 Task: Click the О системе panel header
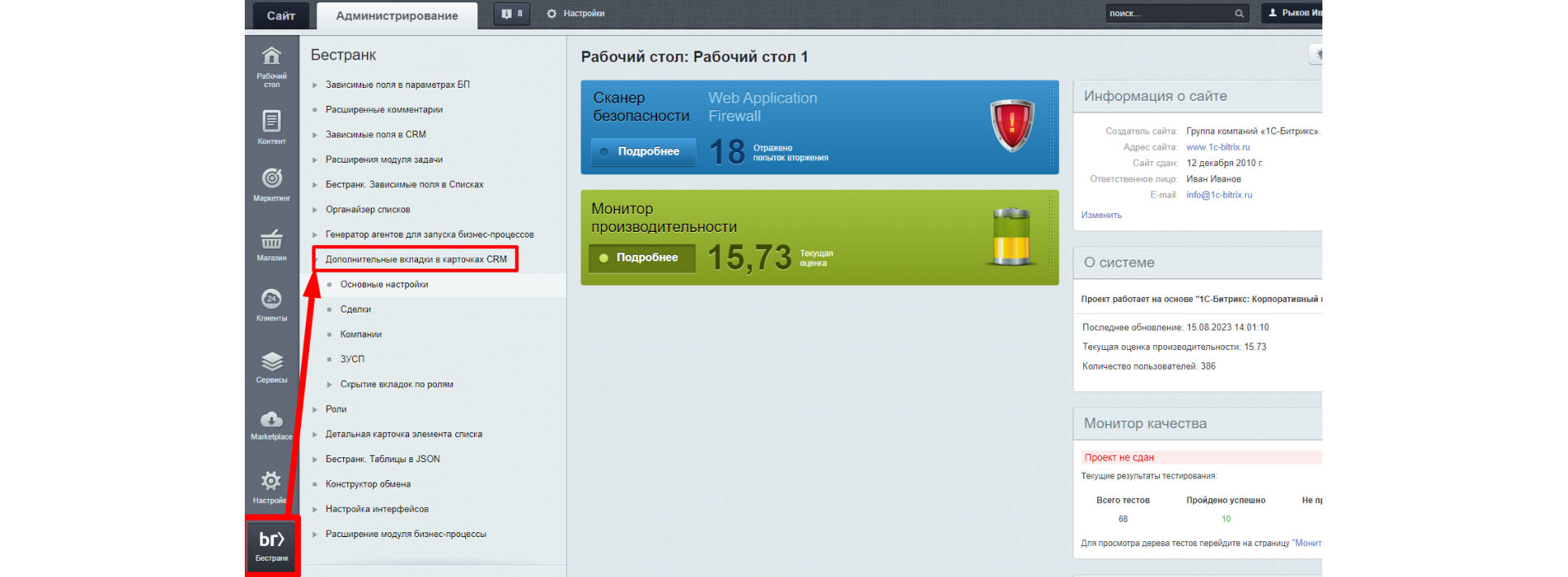[x=1118, y=263]
